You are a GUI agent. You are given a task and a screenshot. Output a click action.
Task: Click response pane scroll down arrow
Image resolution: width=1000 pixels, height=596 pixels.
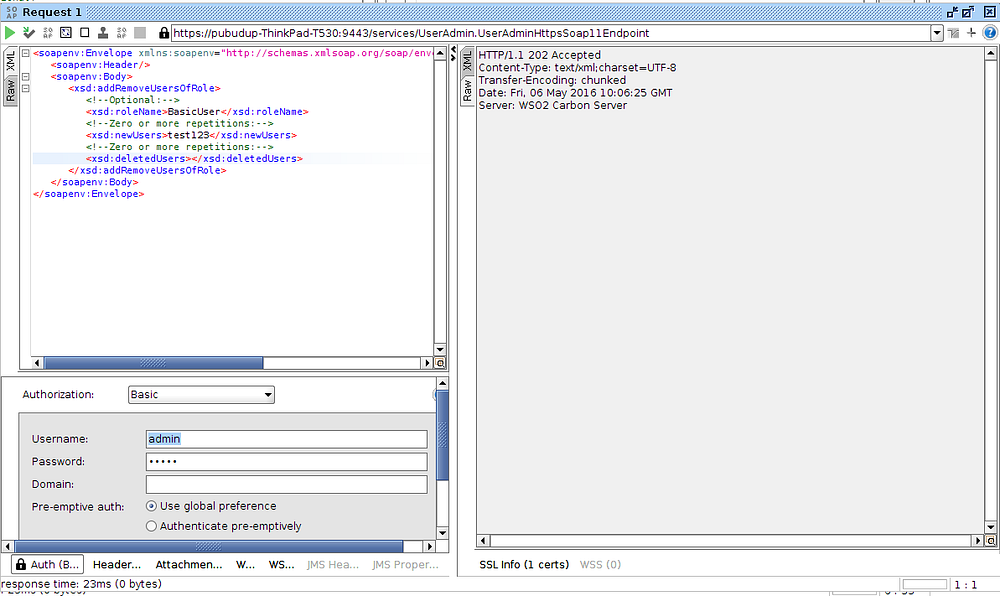(990, 527)
